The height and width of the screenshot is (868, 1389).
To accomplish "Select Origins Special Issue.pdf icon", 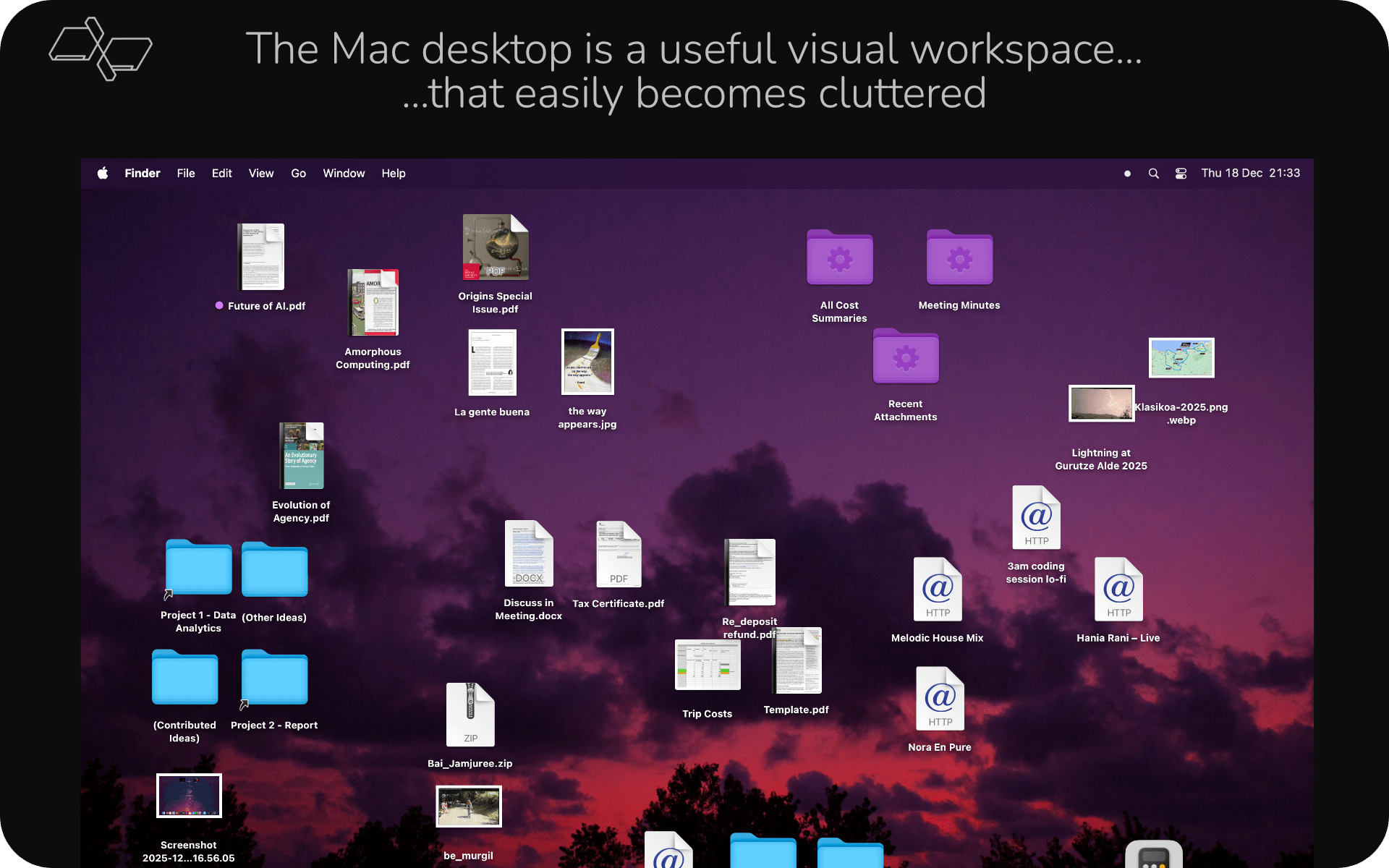I will click(496, 247).
